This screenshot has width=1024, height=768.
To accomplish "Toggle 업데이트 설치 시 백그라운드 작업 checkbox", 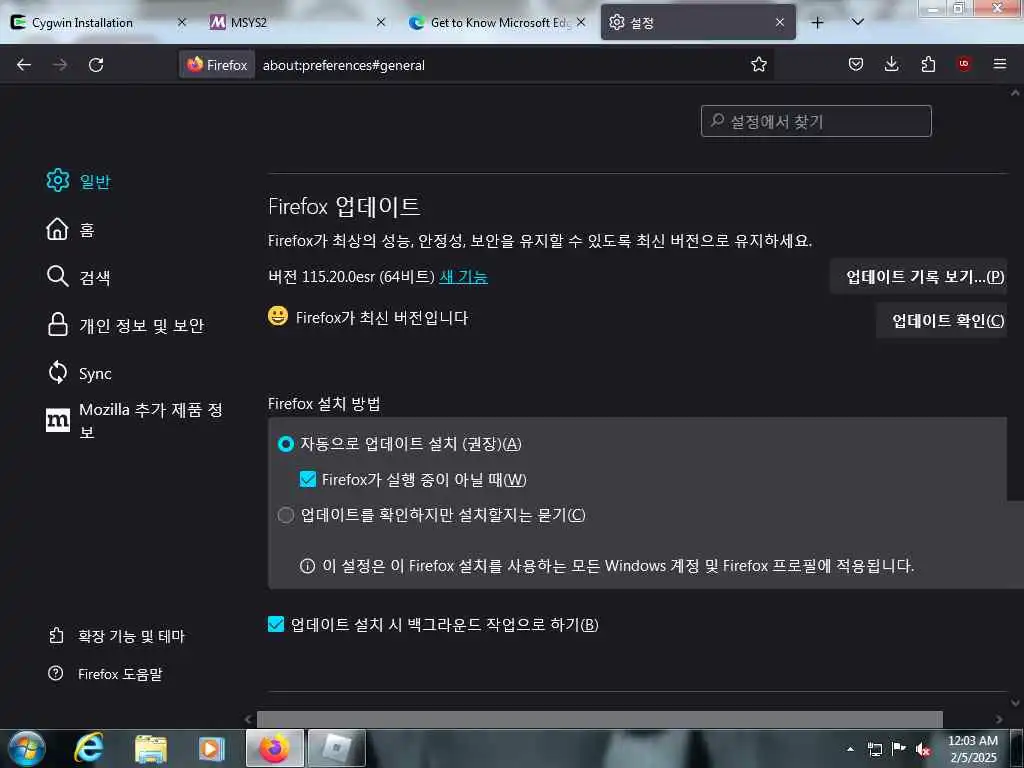I will tap(276, 624).
